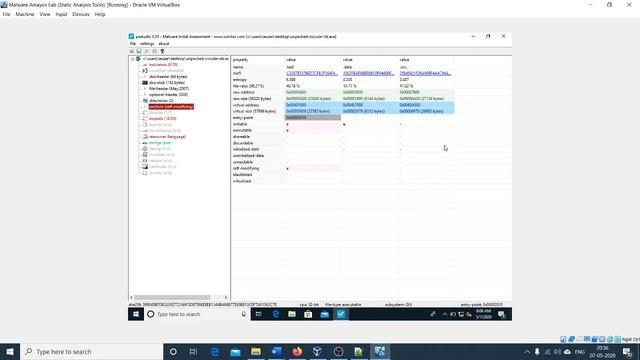Click host taskbar search box
This screenshot has width=640, height=360.
(91, 351)
